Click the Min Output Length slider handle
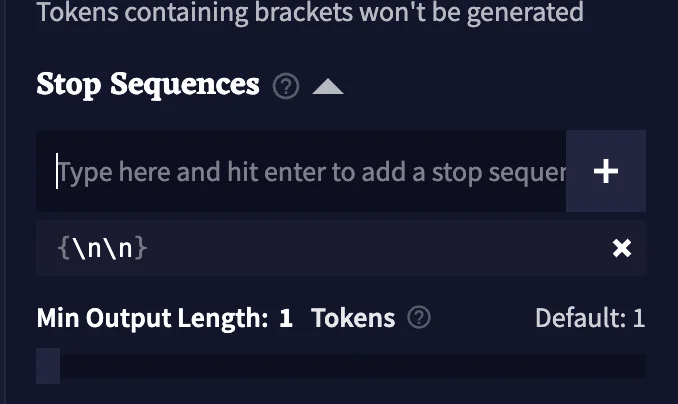 [48, 366]
